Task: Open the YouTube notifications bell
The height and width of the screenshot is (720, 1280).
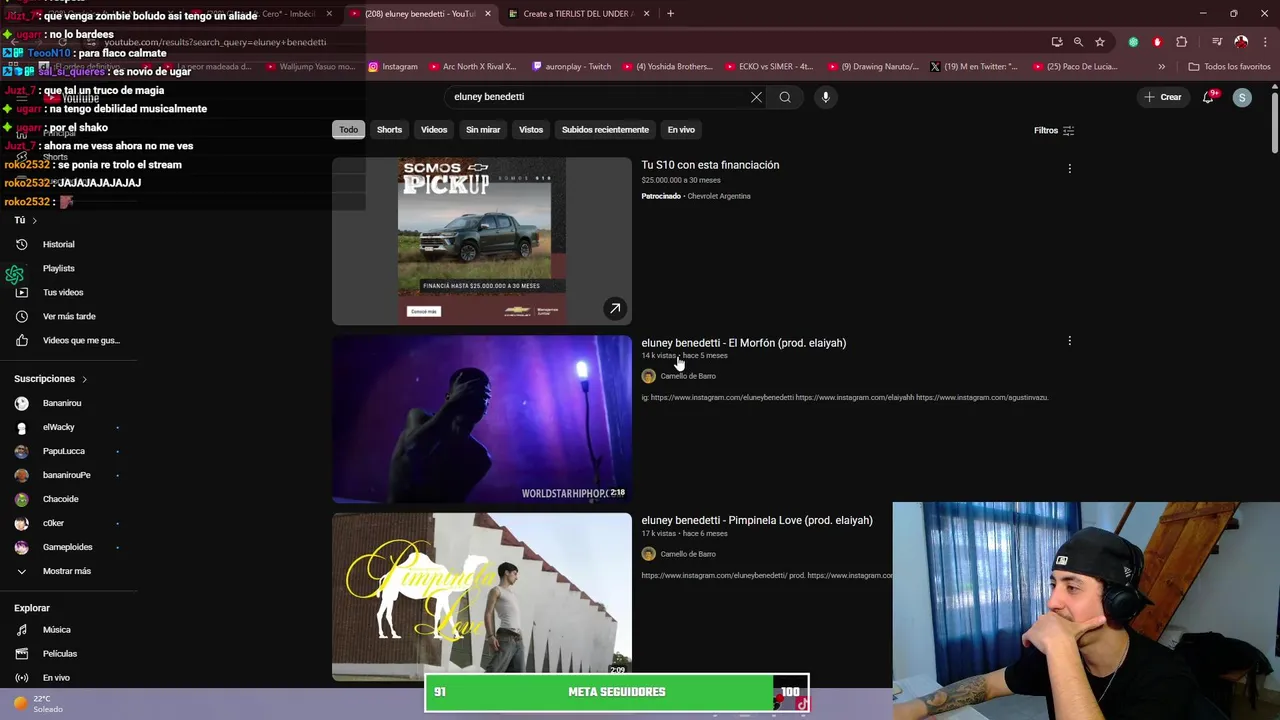Action: (1208, 97)
